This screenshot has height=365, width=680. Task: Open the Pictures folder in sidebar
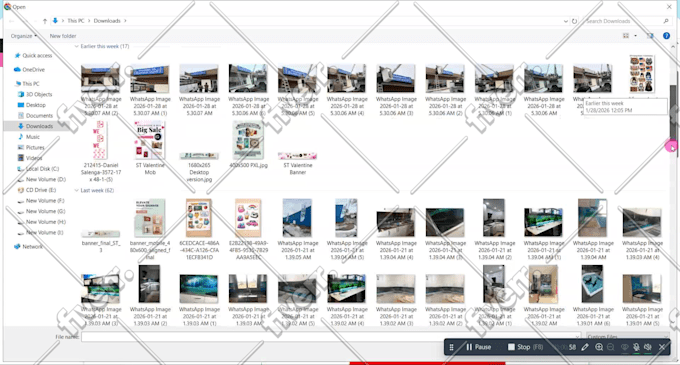pos(31,147)
